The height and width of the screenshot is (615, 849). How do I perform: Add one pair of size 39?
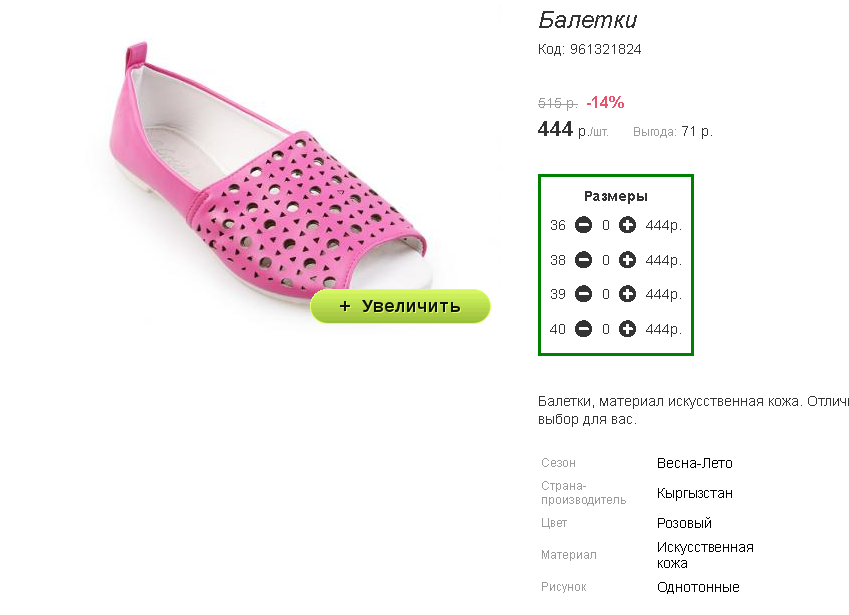pos(628,295)
